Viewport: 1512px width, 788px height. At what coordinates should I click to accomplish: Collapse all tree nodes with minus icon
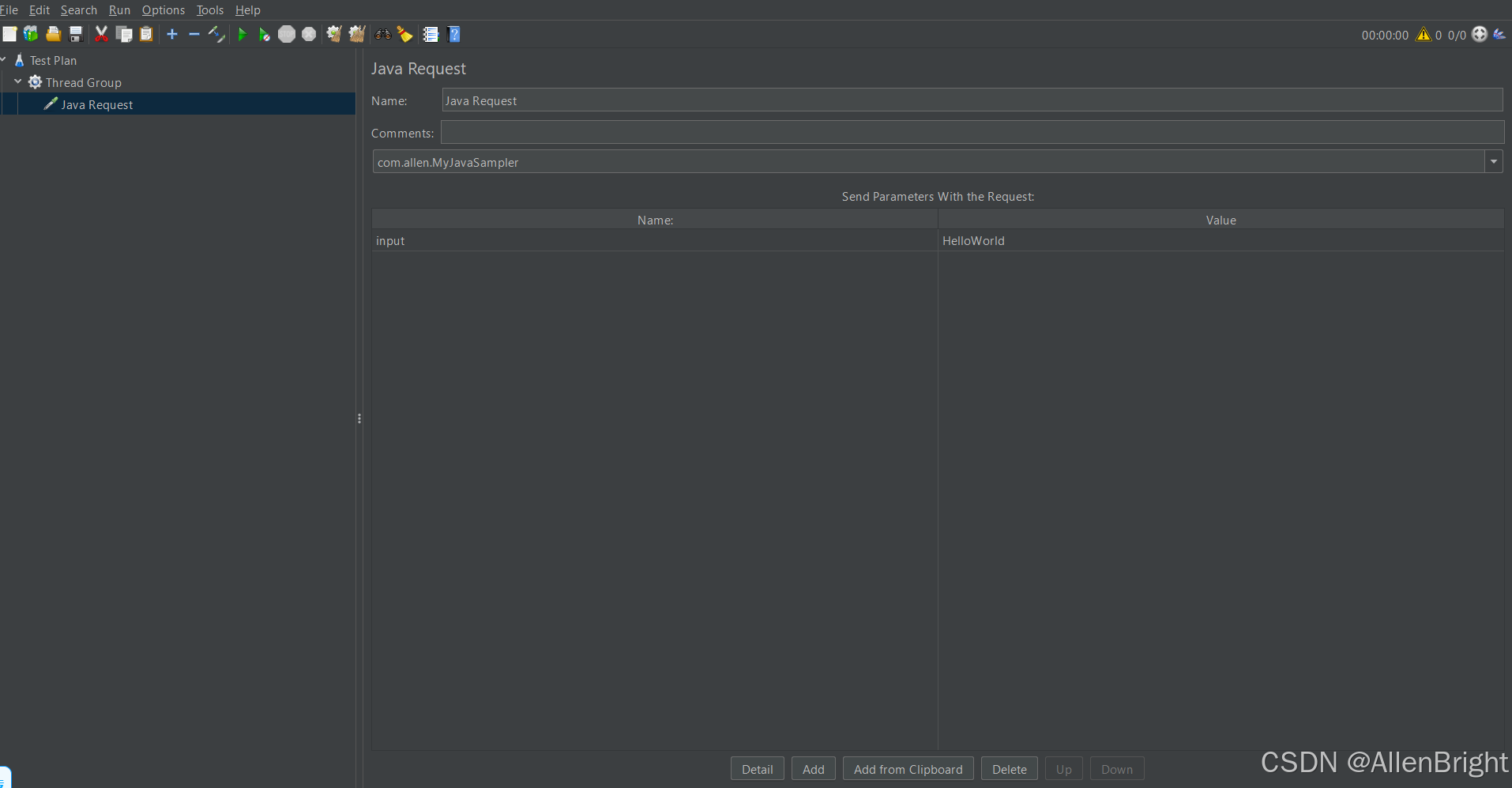194,34
